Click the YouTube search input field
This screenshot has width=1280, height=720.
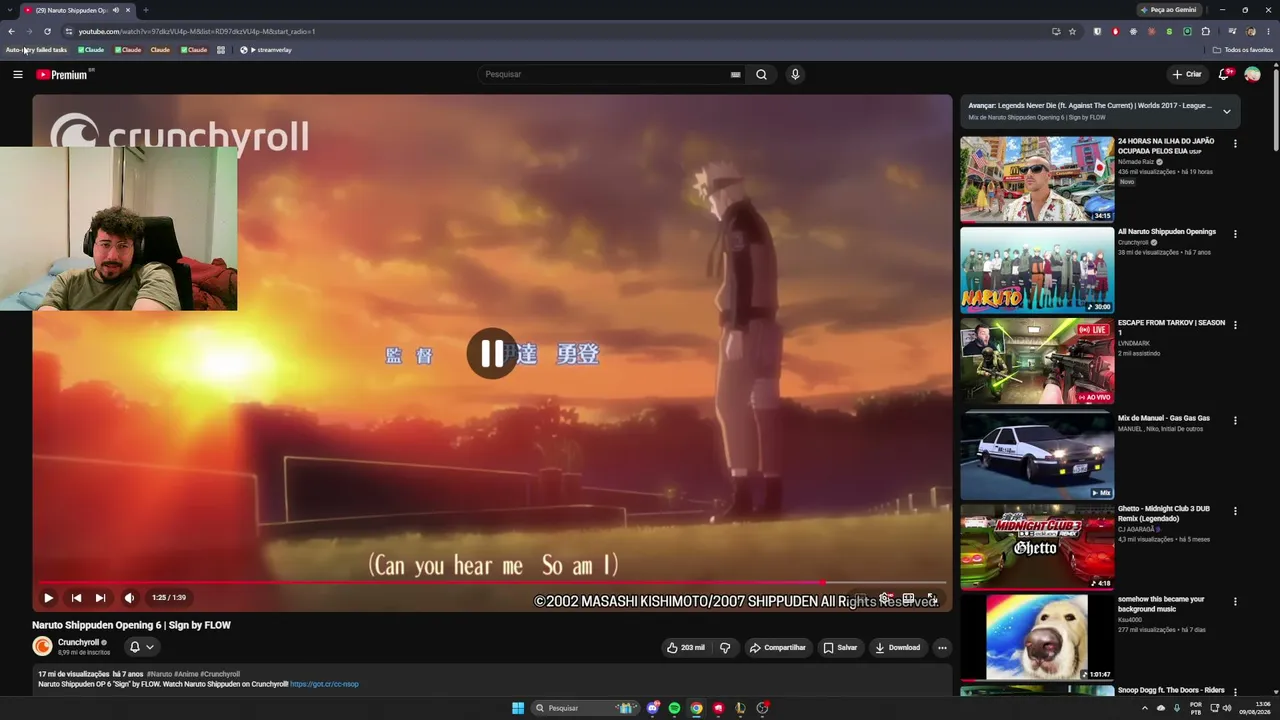603,74
